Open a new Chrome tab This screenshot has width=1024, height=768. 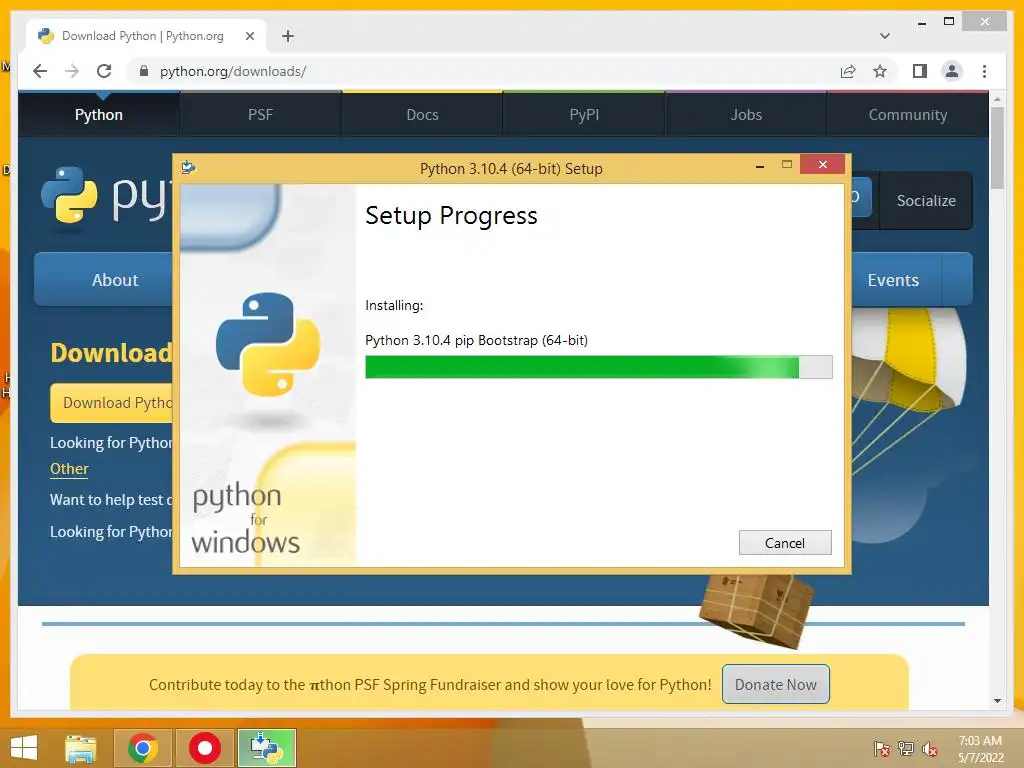[288, 36]
